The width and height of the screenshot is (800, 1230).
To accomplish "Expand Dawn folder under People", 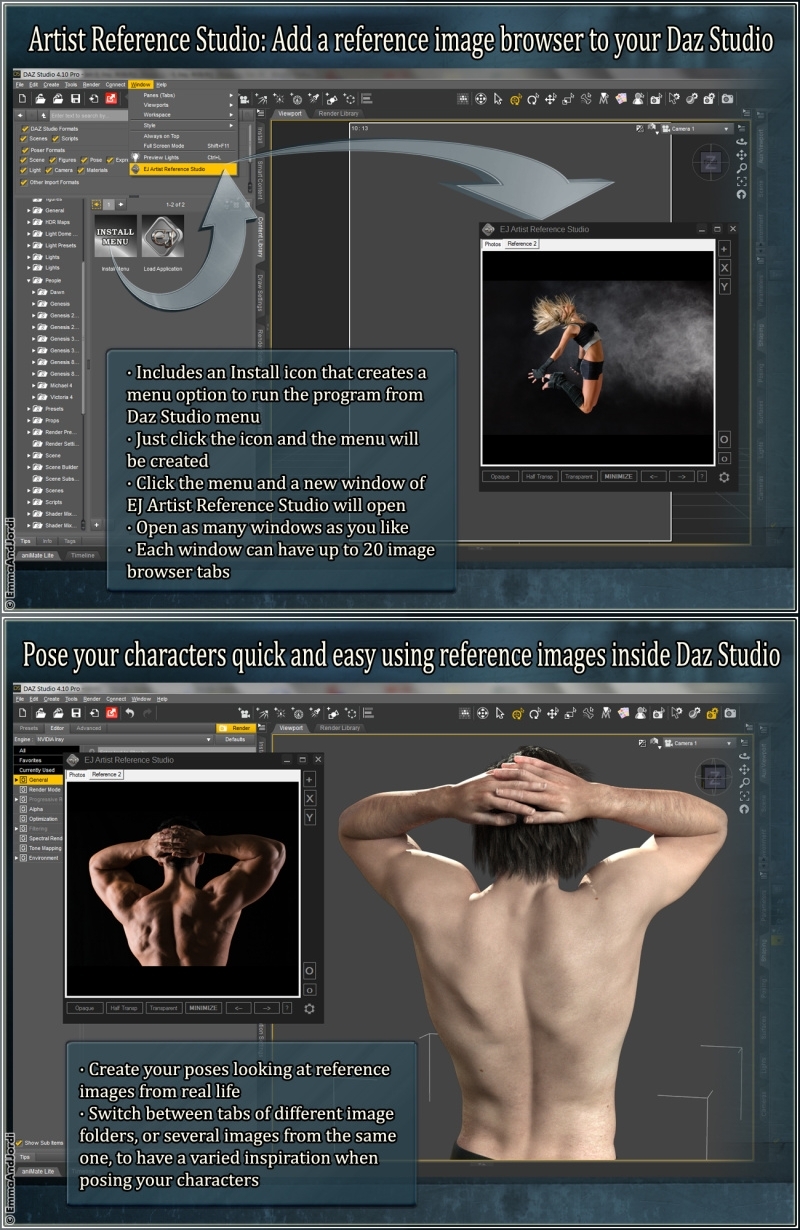I will pos(35,292).
